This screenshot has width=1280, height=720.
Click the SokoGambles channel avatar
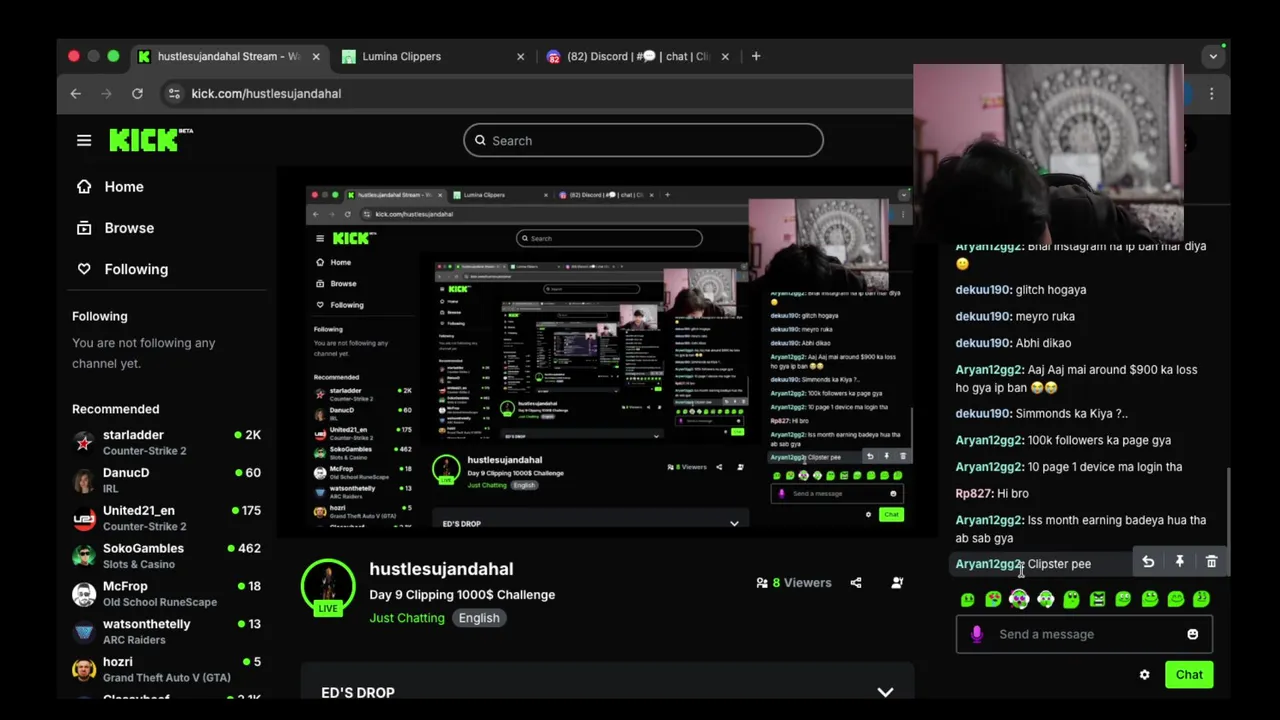pos(84,556)
